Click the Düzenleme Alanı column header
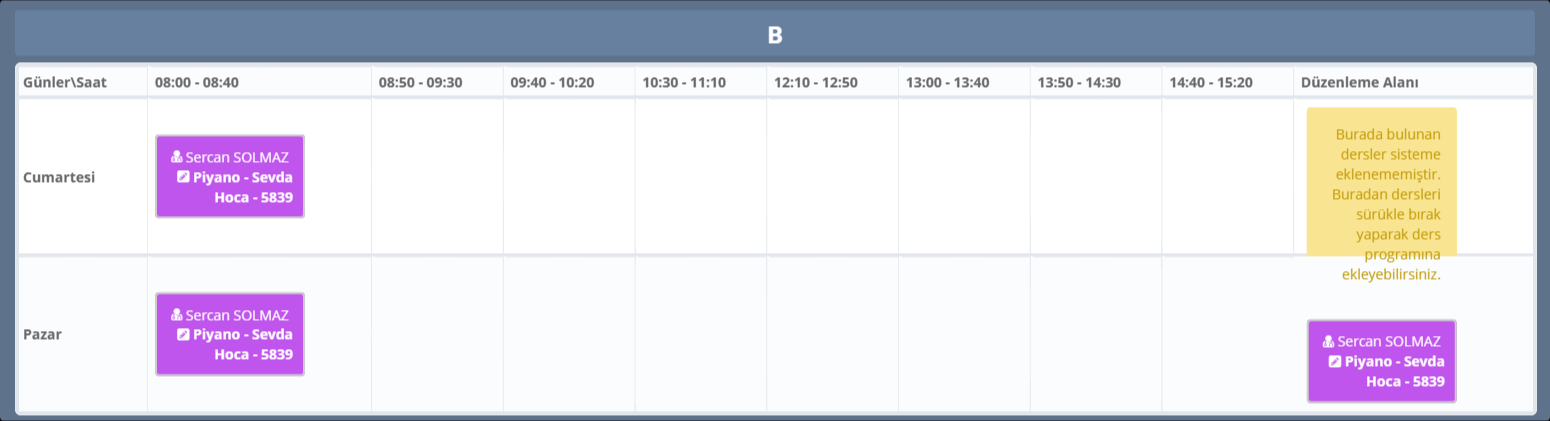This screenshot has height=421, width=1550. (x=1360, y=82)
